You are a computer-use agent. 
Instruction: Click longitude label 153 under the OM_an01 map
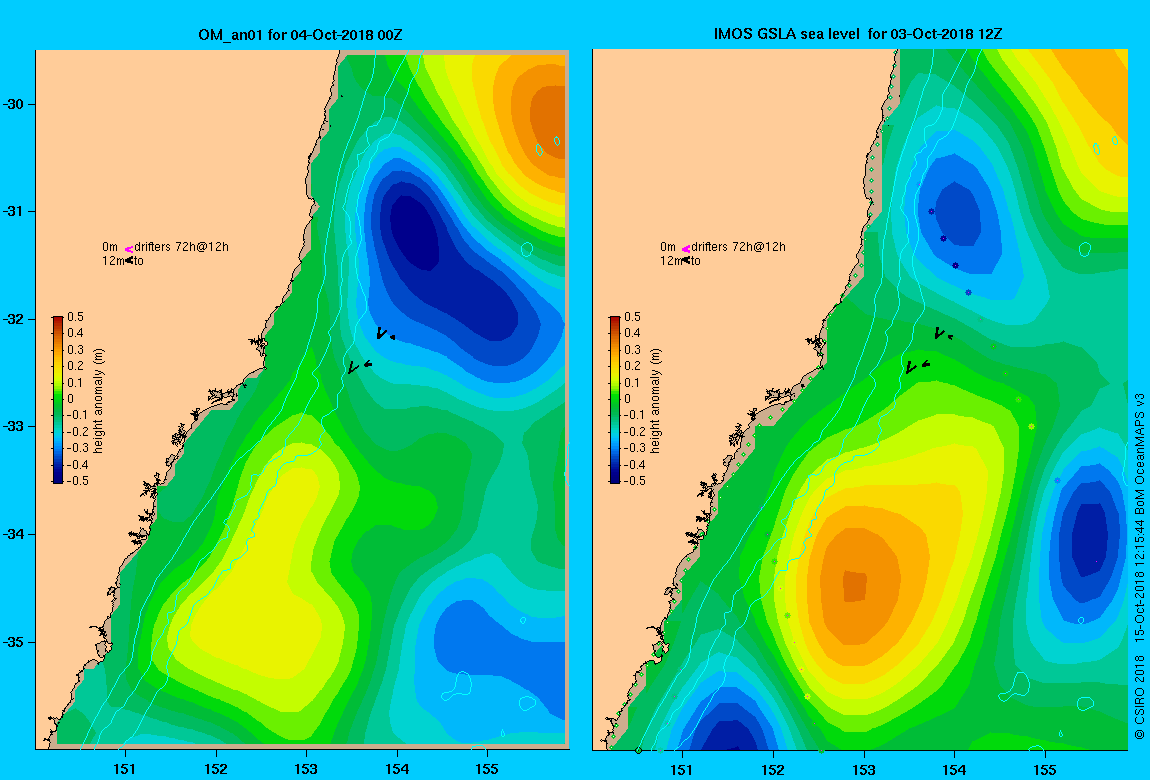pos(307,769)
